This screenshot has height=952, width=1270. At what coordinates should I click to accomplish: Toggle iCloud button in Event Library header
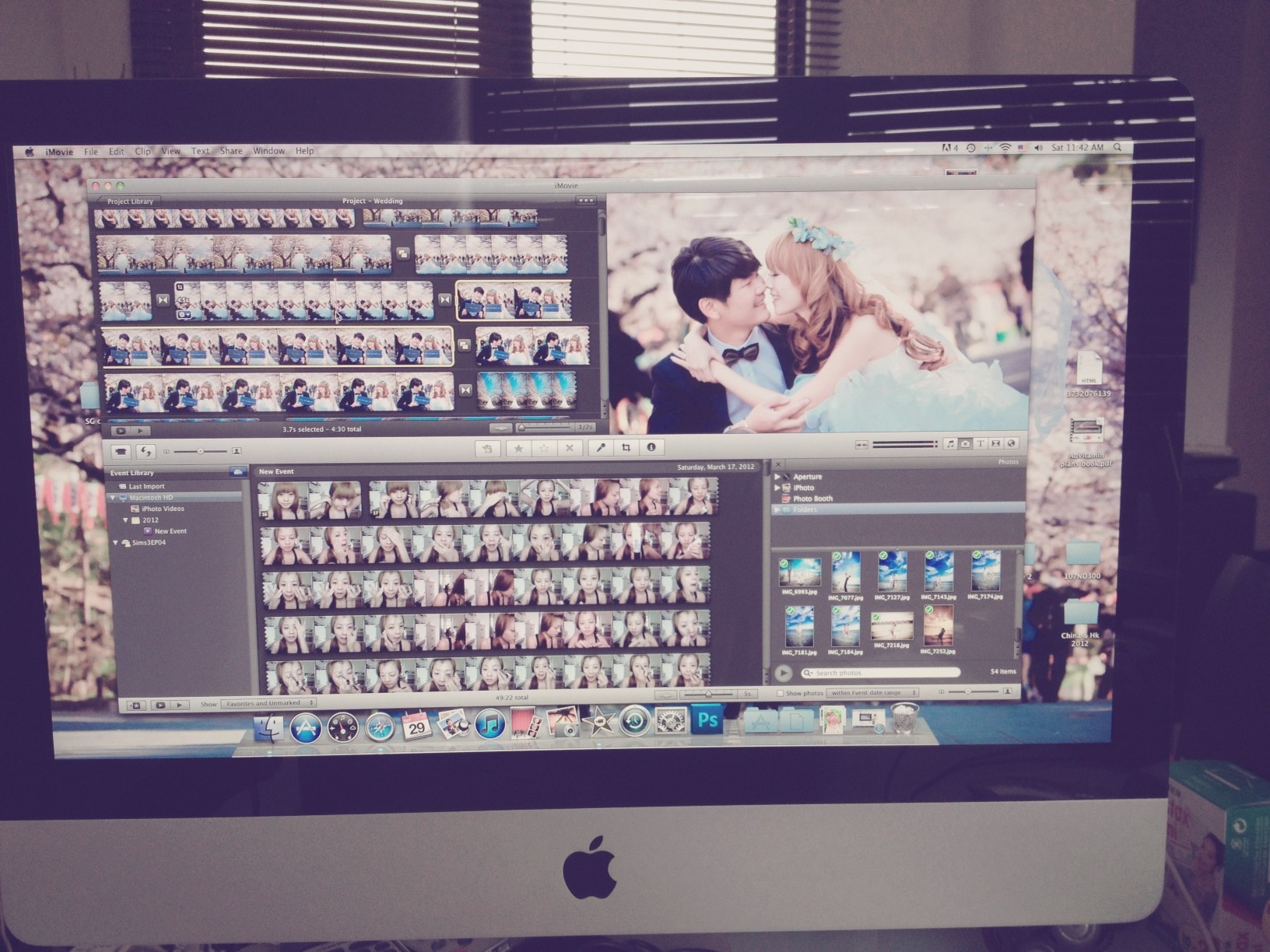[x=238, y=472]
